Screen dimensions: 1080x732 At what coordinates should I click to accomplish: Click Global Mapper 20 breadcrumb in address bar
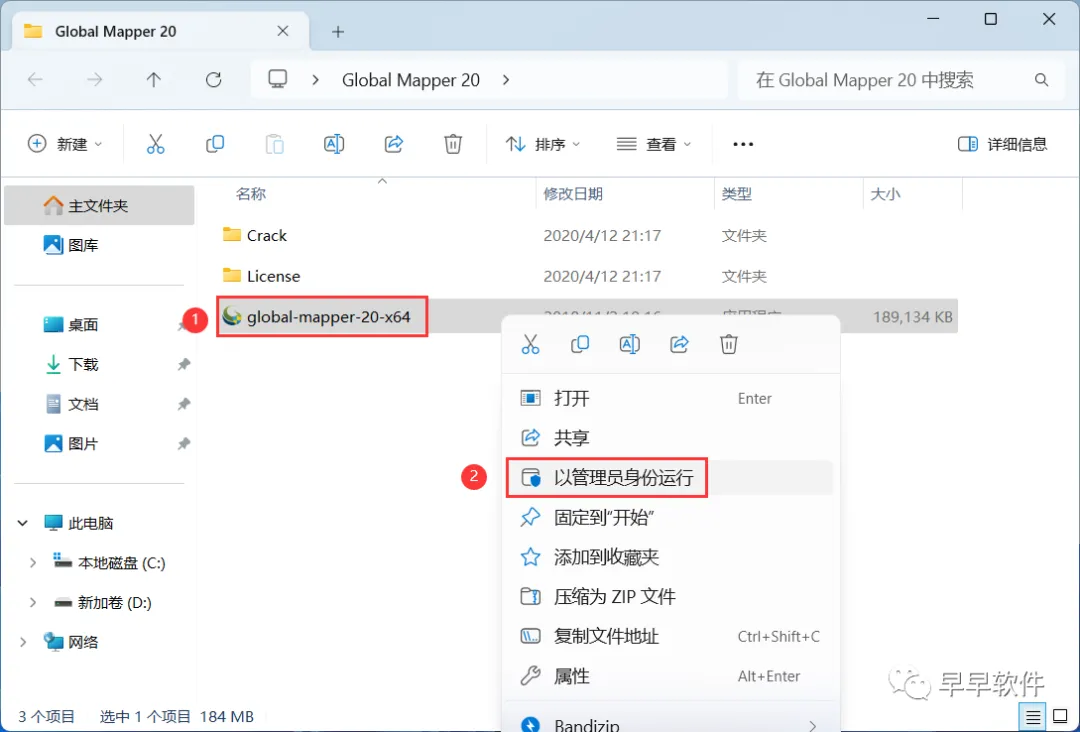pyautogui.click(x=411, y=80)
